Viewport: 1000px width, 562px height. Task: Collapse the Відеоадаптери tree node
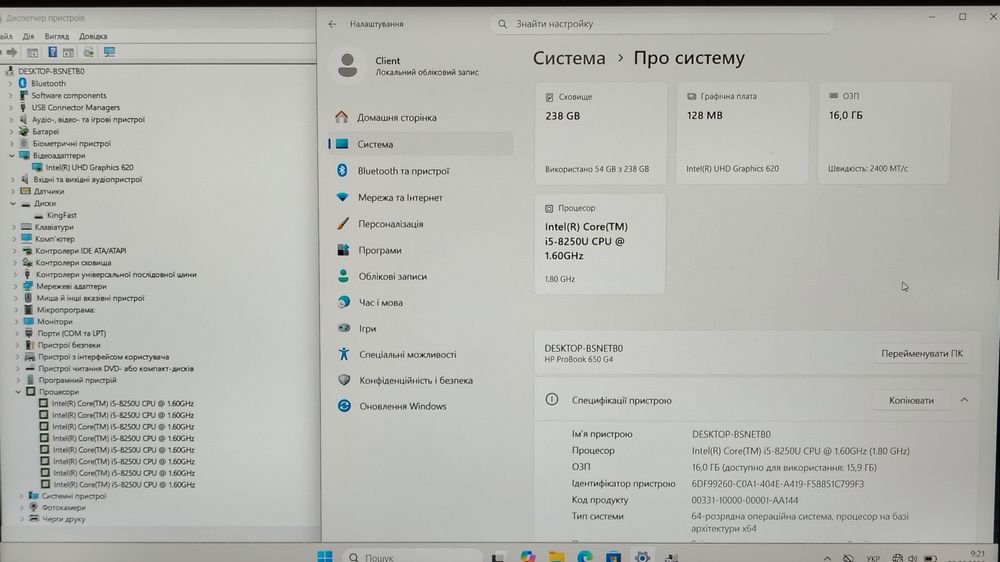tap(12, 156)
